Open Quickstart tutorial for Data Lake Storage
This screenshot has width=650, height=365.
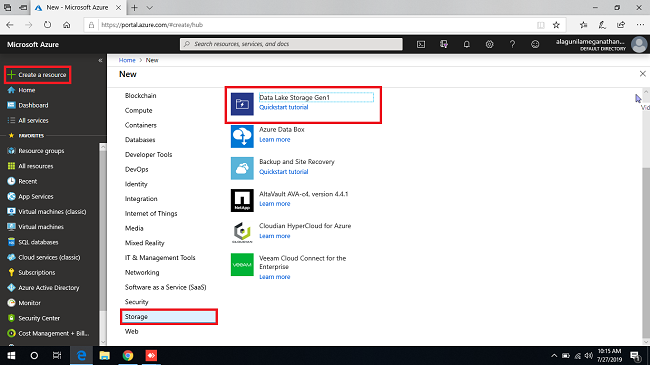[284, 107]
